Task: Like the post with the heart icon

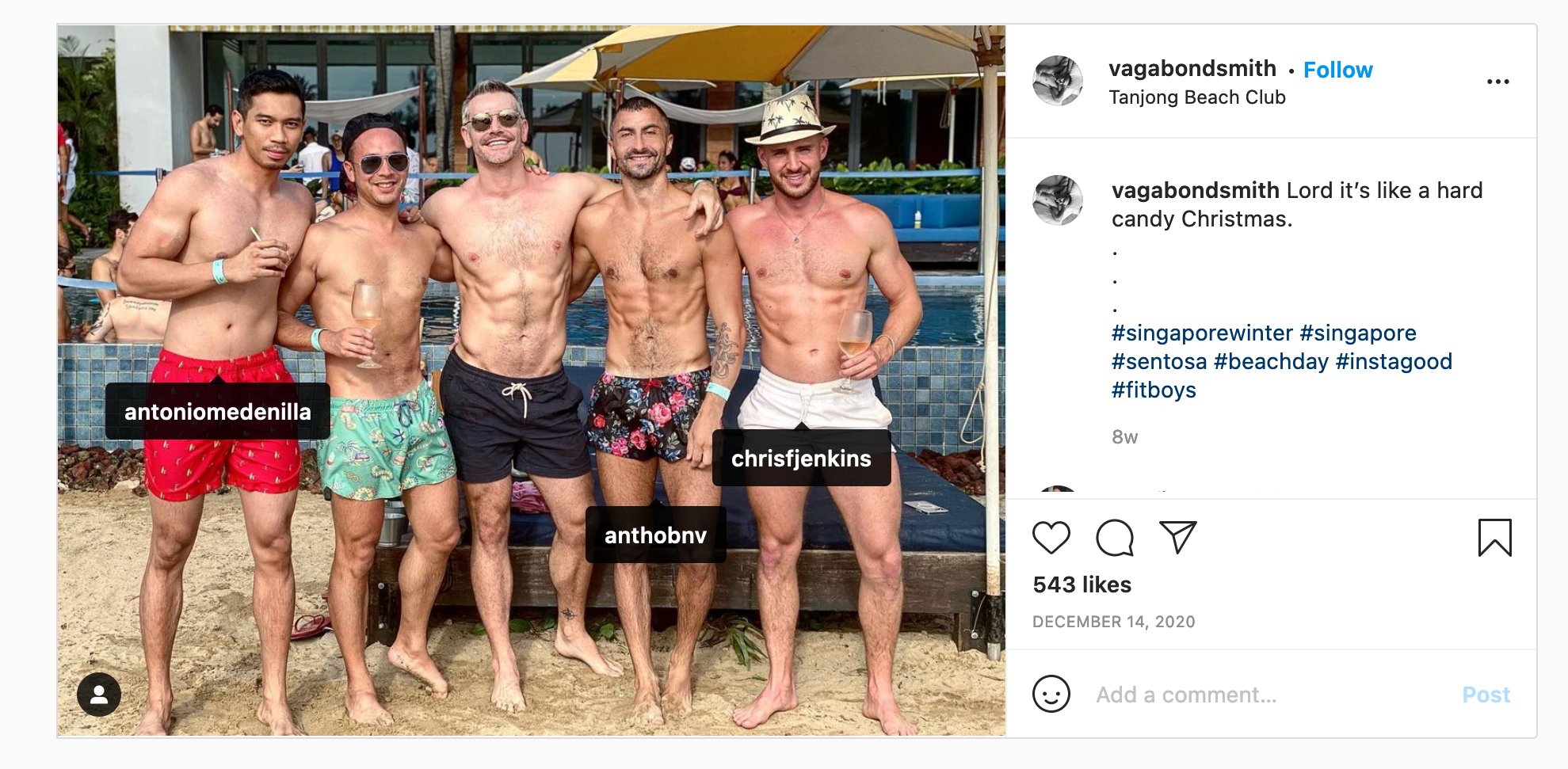Action: [x=1051, y=538]
